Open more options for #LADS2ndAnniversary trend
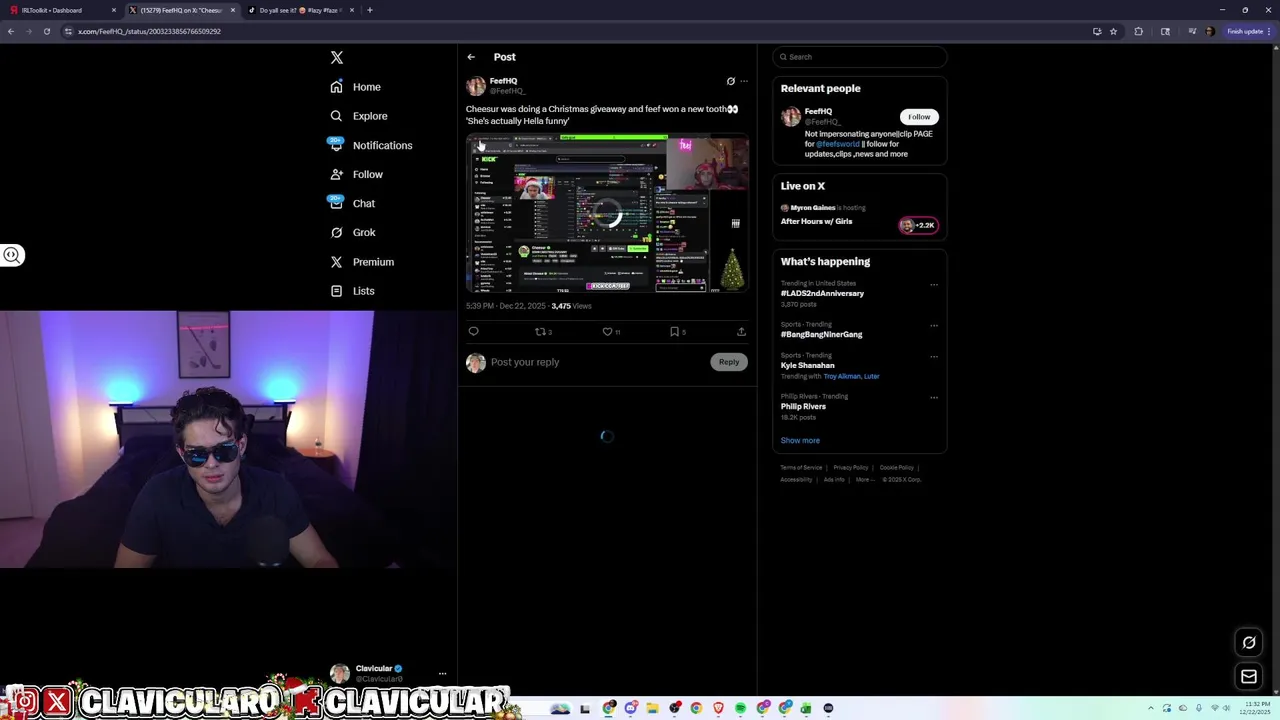The height and width of the screenshot is (720, 1280). [x=934, y=284]
